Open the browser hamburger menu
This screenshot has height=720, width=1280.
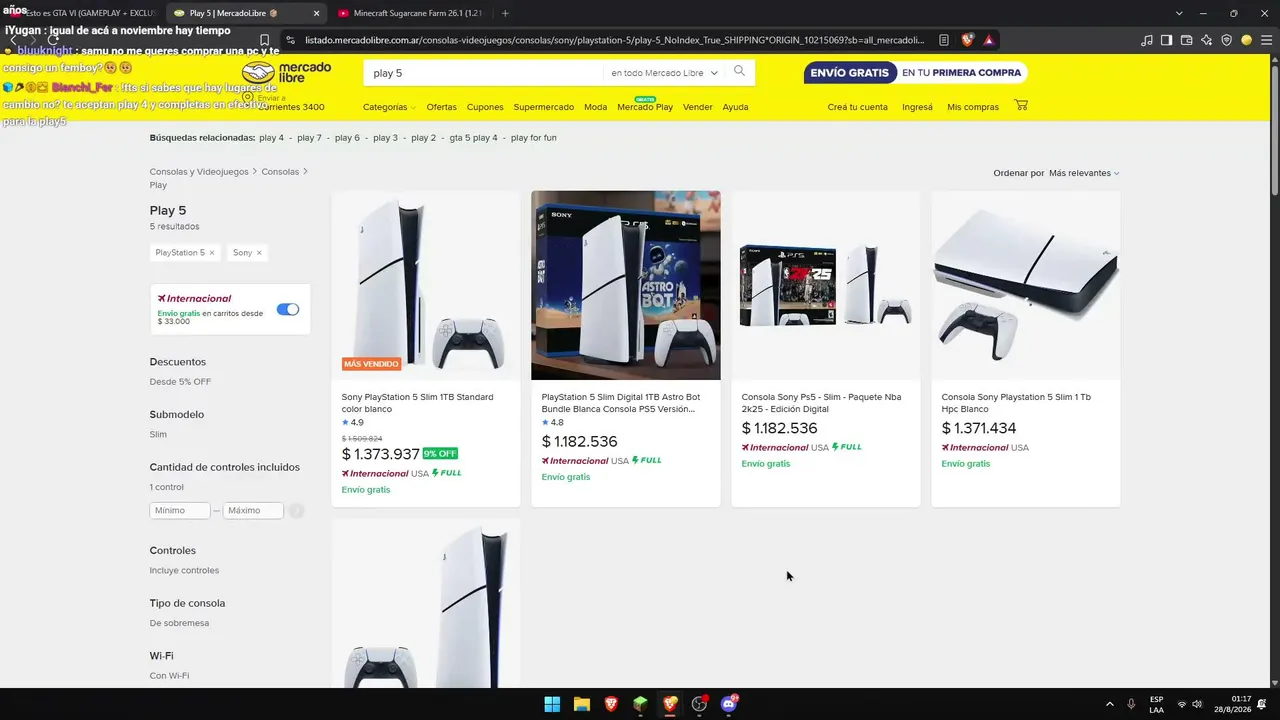1265,40
